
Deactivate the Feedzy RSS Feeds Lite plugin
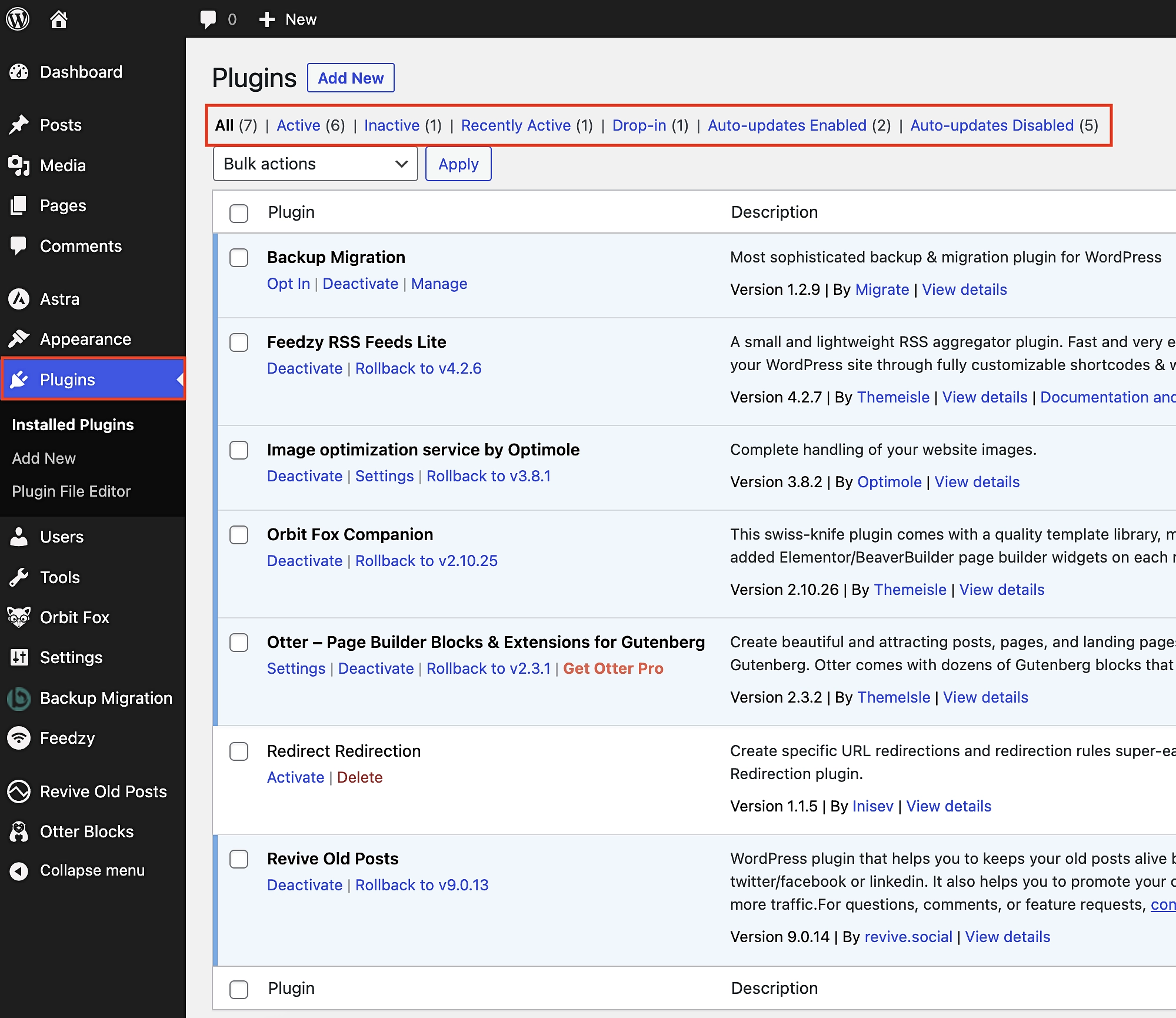click(x=305, y=368)
